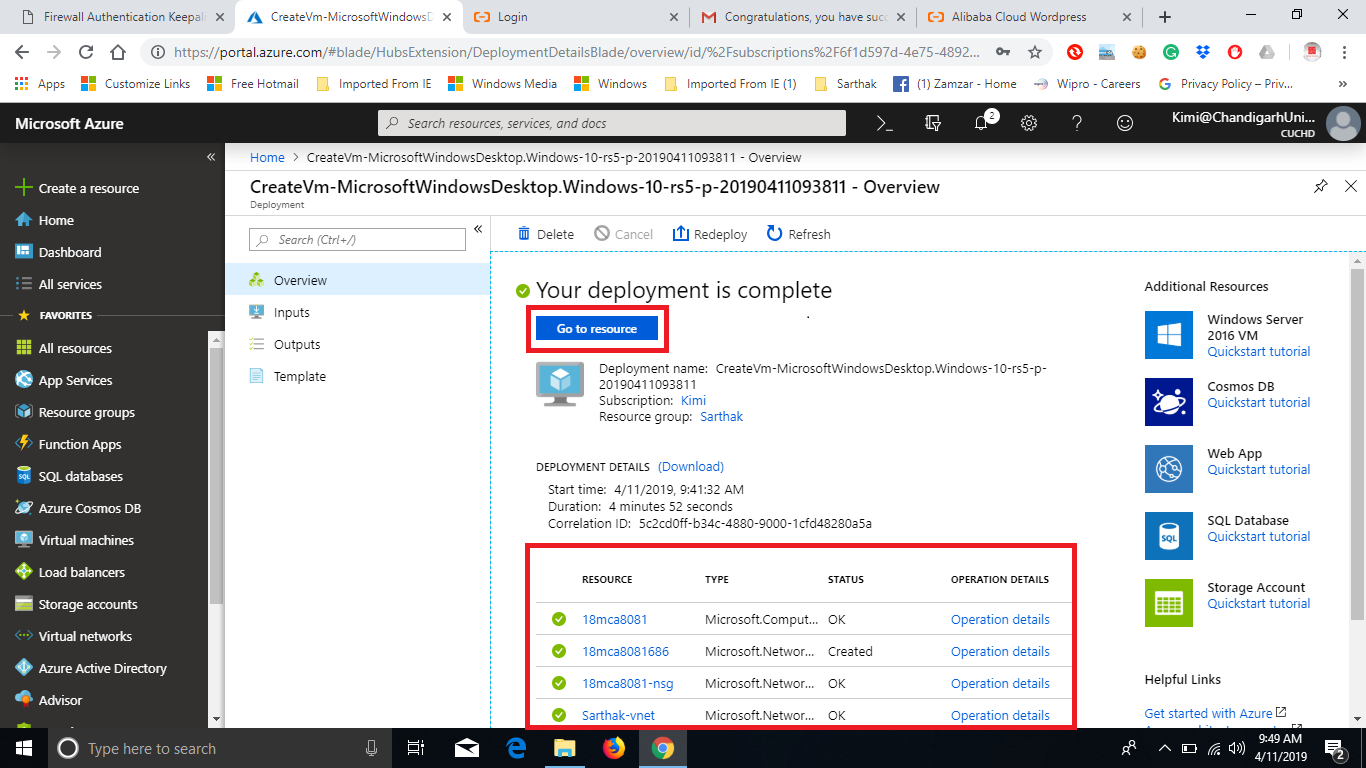The image size is (1366, 768).
Task: Click the blade Search (Ctrl+/) field
Action: click(x=357, y=240)
